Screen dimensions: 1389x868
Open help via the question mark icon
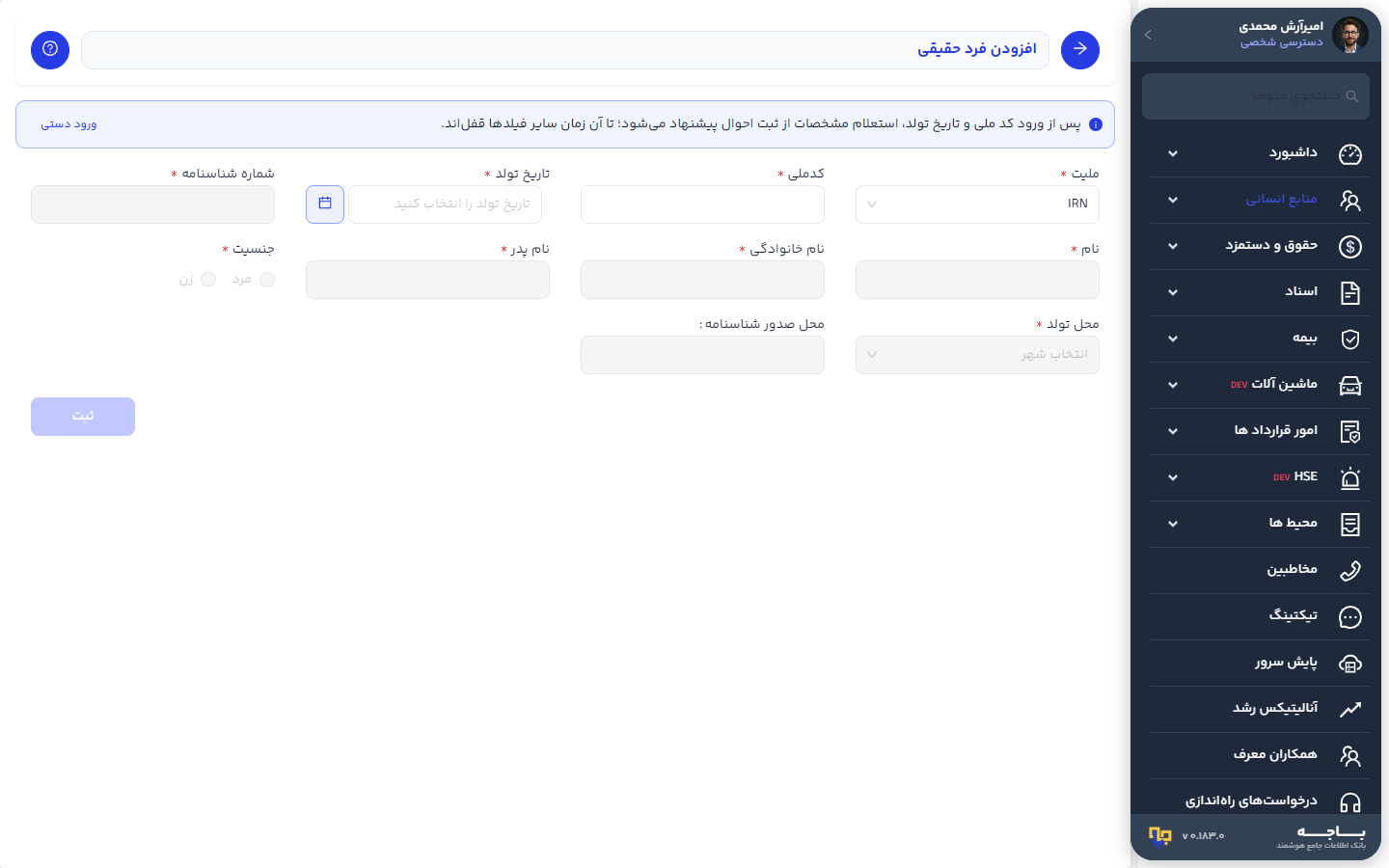click(x=50, y=50)
